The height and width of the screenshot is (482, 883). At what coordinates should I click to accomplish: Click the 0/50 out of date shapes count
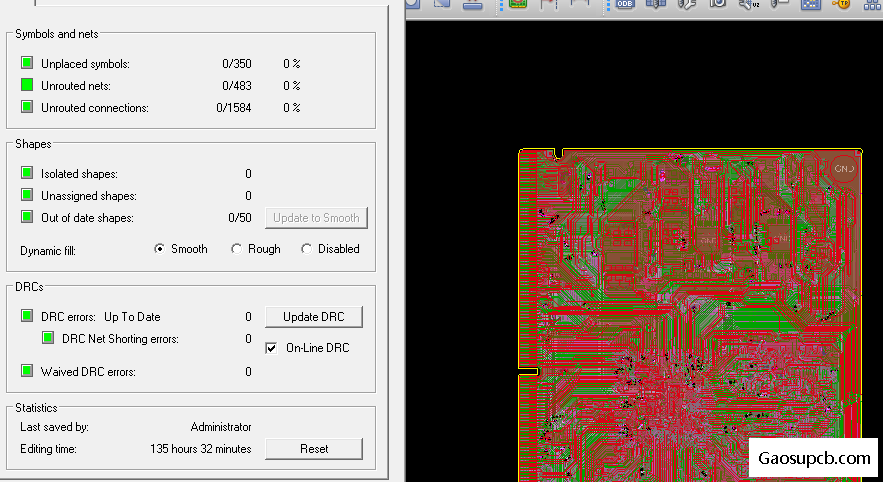pyautogui.click(x=240, y=218)
